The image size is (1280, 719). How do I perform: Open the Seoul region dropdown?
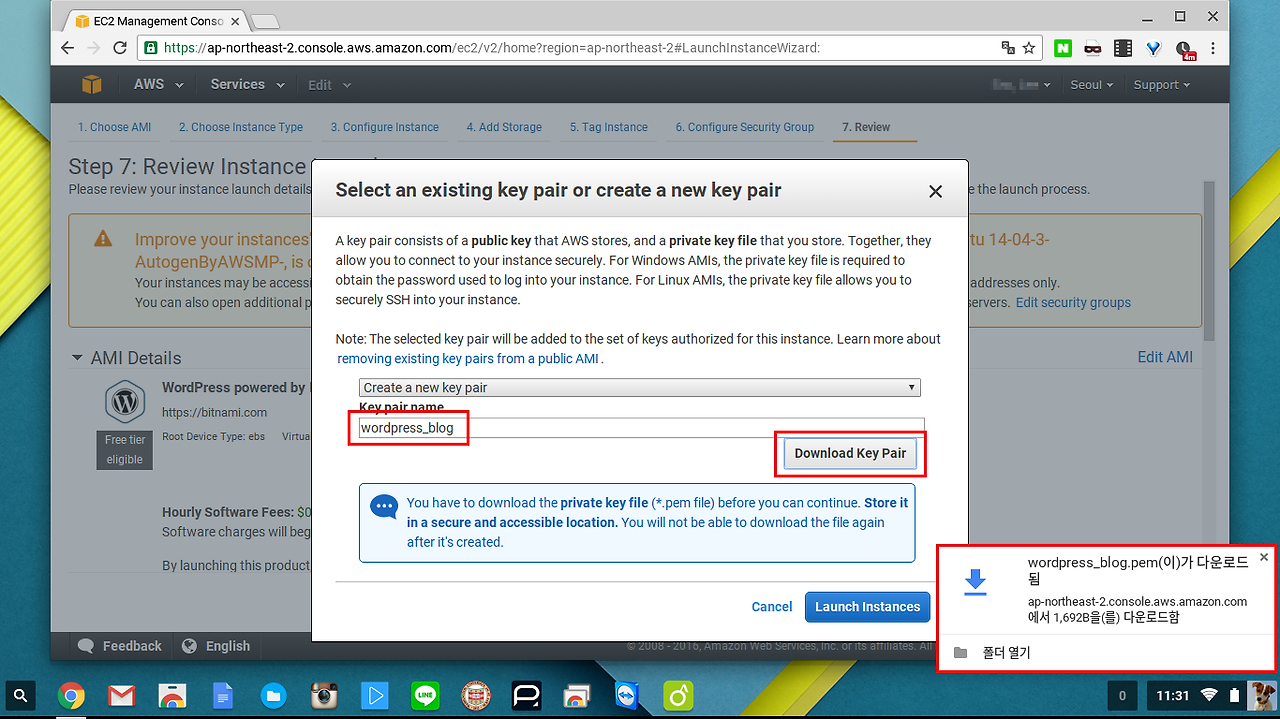[x=1092, y=85]
